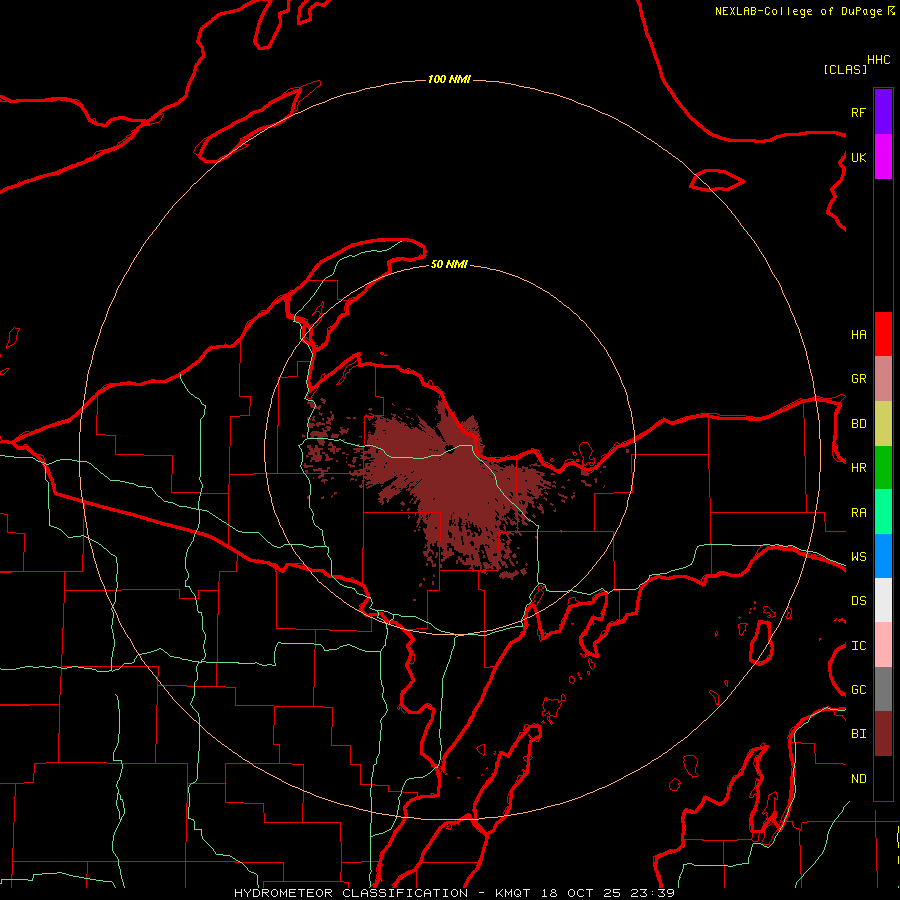Click the DS legend label
Image resolution: width=900 pixels, height=900 pixels.
pyautogui.click(x=858, y=601)
